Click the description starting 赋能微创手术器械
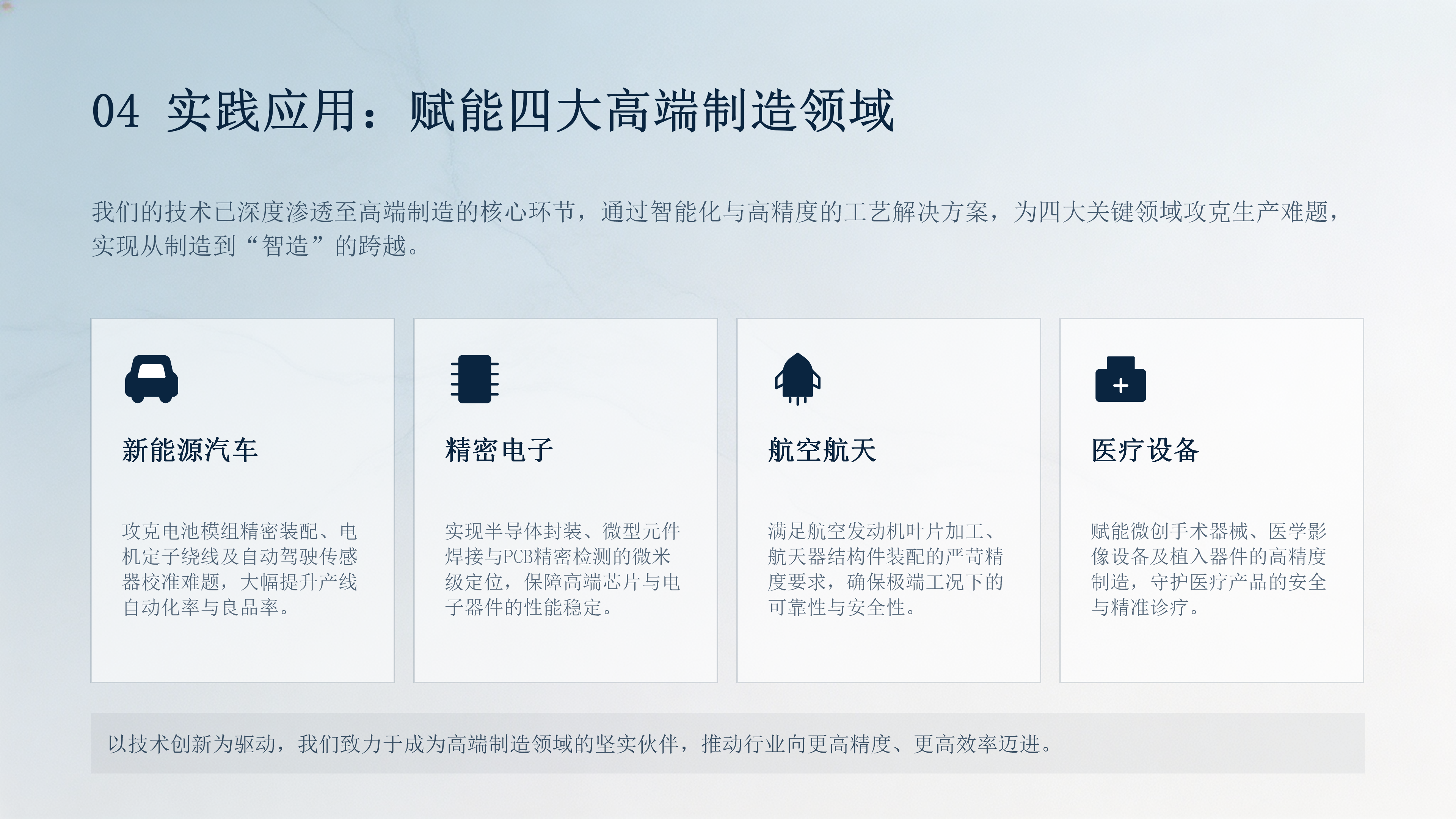The height and width of the screenshot is (819, 1456). (1208, 569)
